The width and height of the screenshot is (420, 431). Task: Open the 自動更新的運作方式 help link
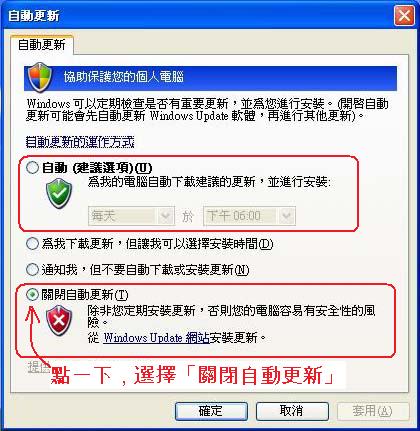(80, 142)
